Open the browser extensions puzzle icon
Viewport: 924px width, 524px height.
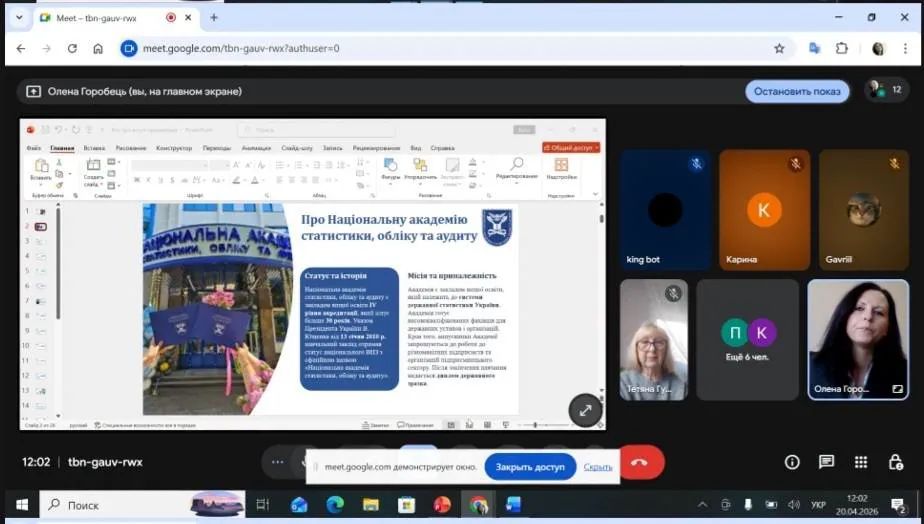[x=842, y=48]
